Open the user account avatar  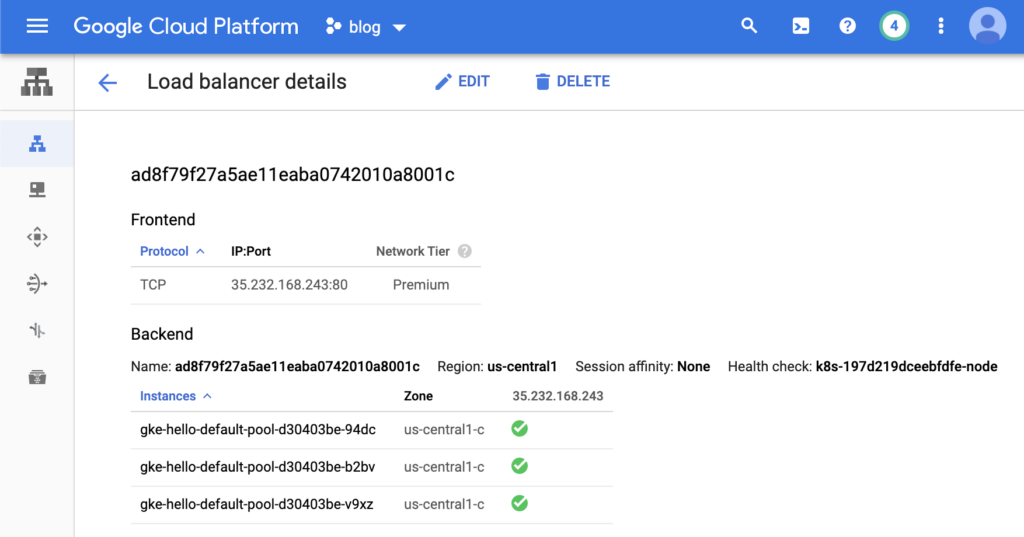point(987,26)
